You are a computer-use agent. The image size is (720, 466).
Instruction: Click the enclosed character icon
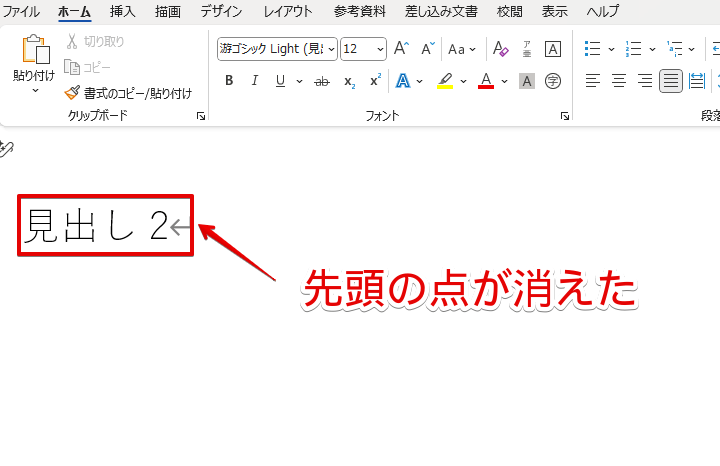(x=553, y=81)
